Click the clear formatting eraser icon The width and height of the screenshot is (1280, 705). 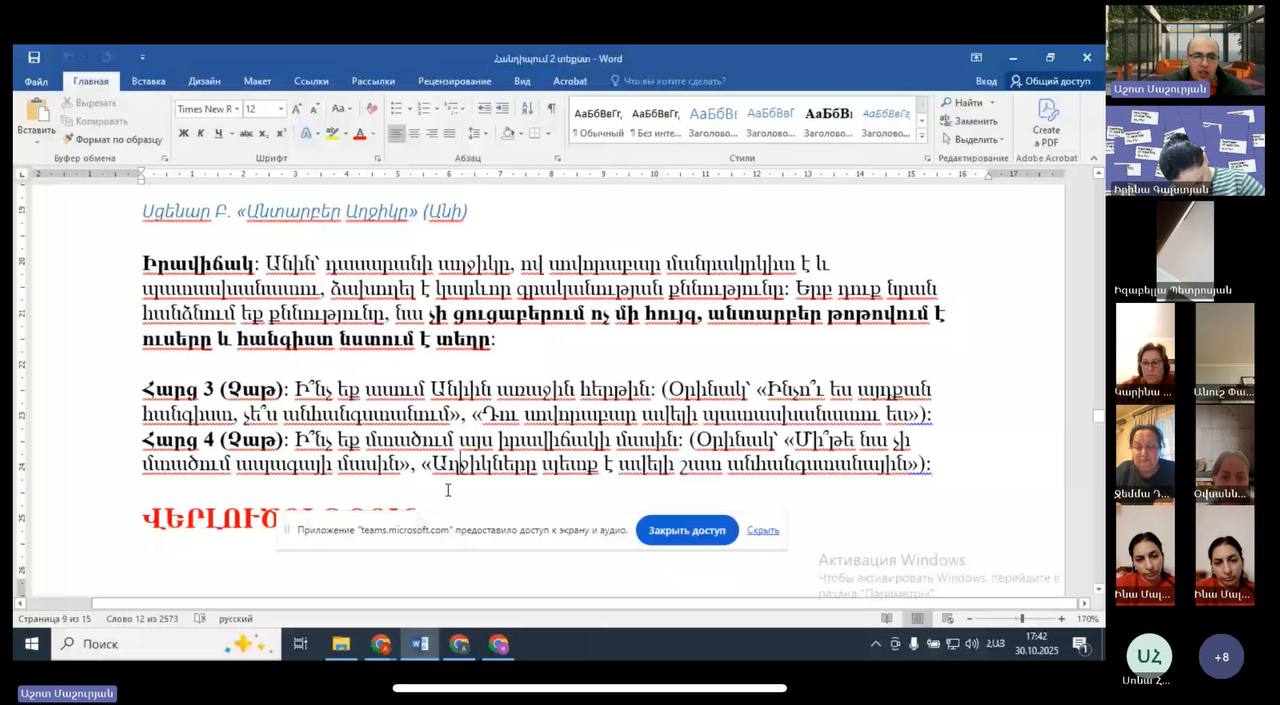[372, 108]
